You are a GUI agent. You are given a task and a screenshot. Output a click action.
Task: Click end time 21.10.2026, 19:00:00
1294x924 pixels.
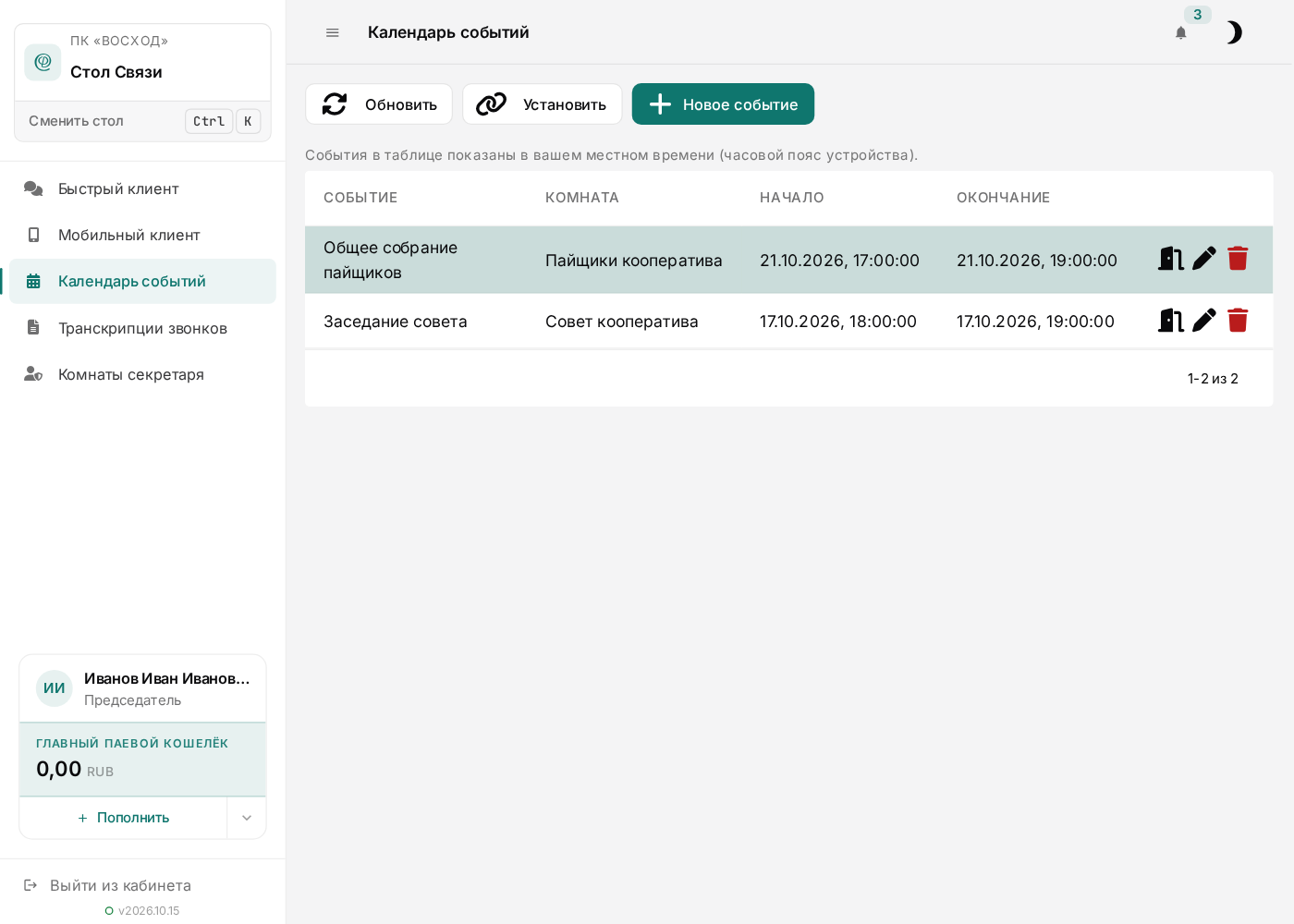tap(1037, 261)
